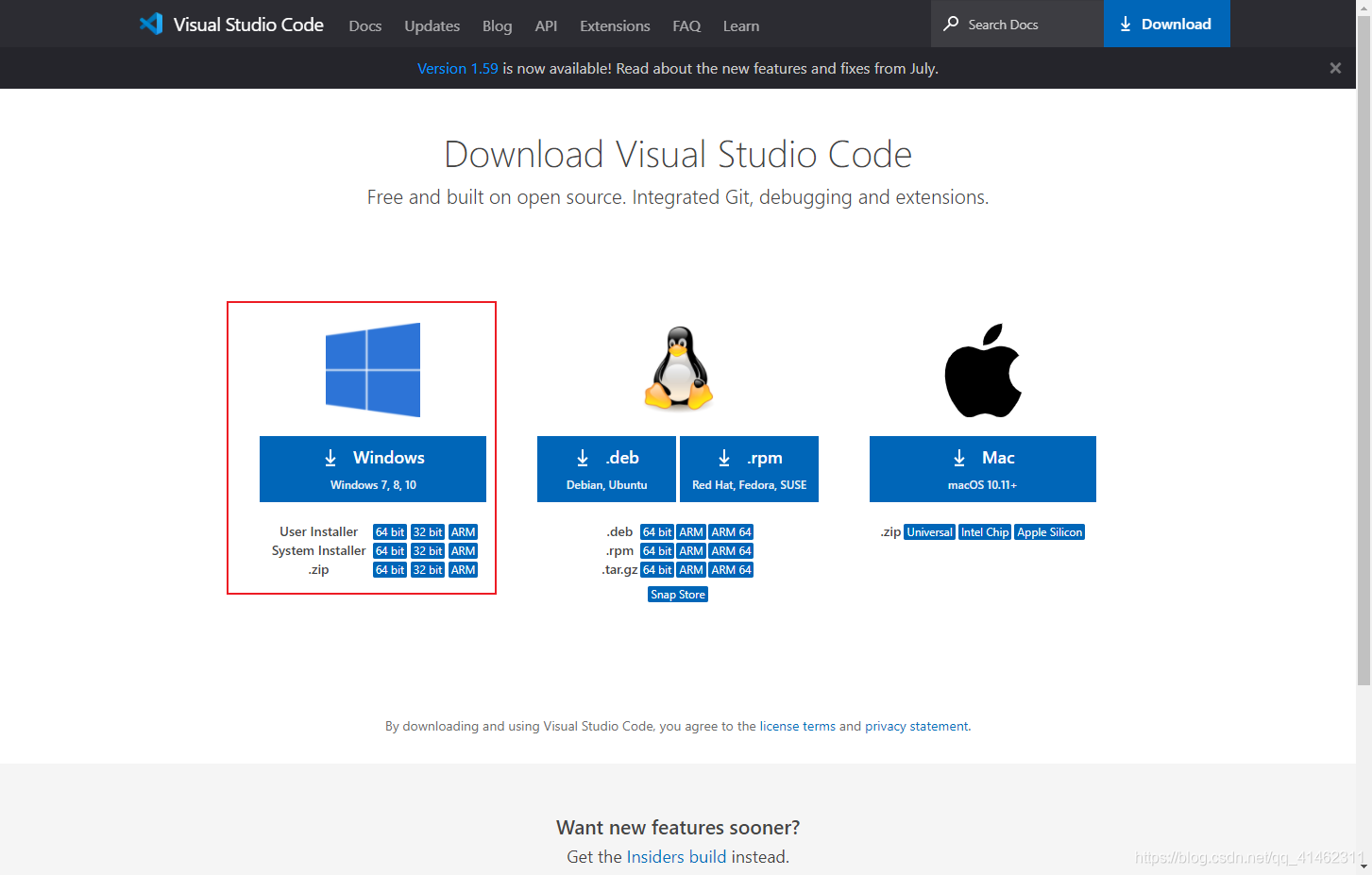The image size is (1372, 875).
Task: Open the Version 1.59 link
Action: coord(458,68)
